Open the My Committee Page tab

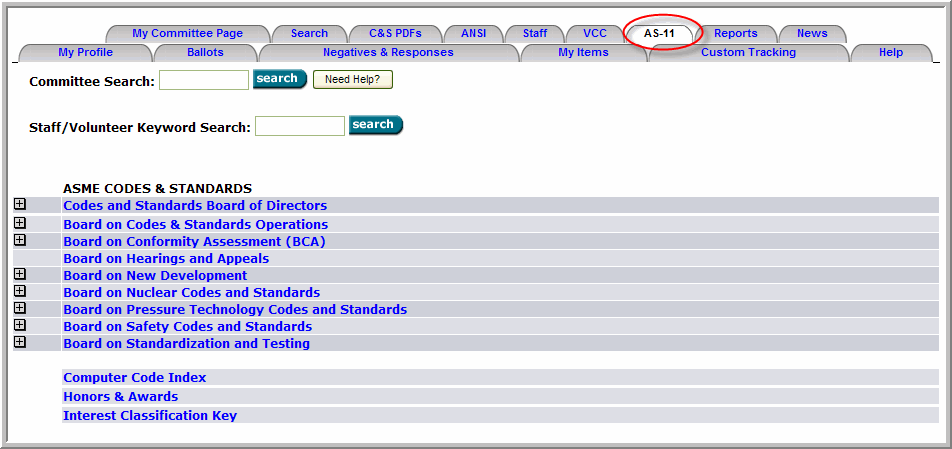[188, 34]
